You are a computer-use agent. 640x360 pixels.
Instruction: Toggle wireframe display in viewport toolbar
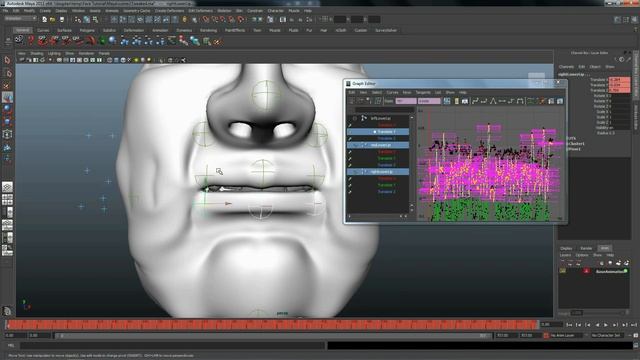110,60
